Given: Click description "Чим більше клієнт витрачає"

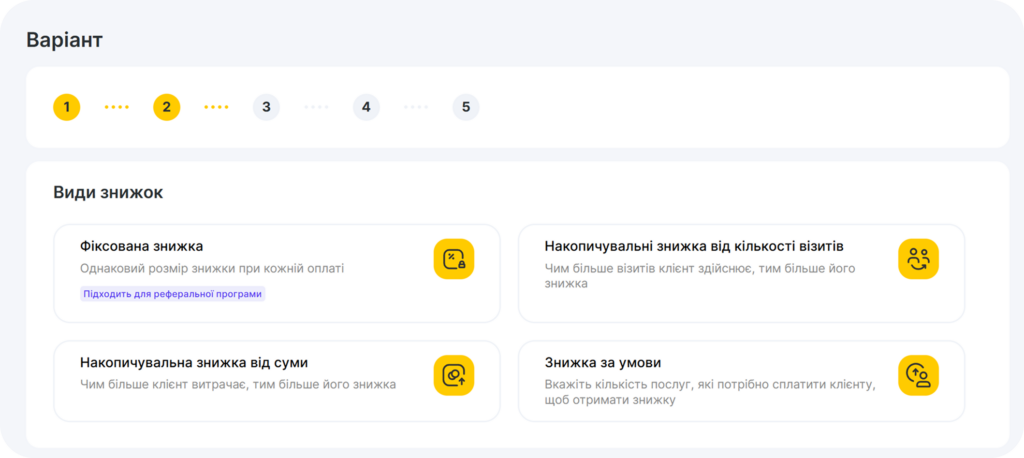Looking at the screenshot, I should [x=238, y=384].
